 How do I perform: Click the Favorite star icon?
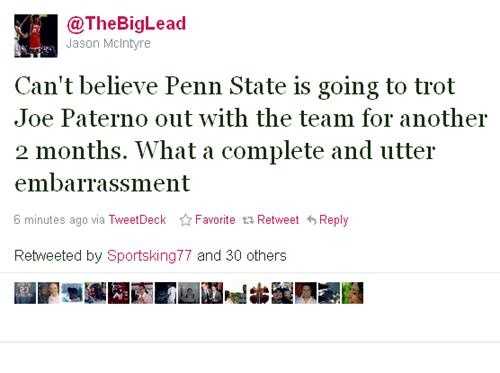coord(185,220)
